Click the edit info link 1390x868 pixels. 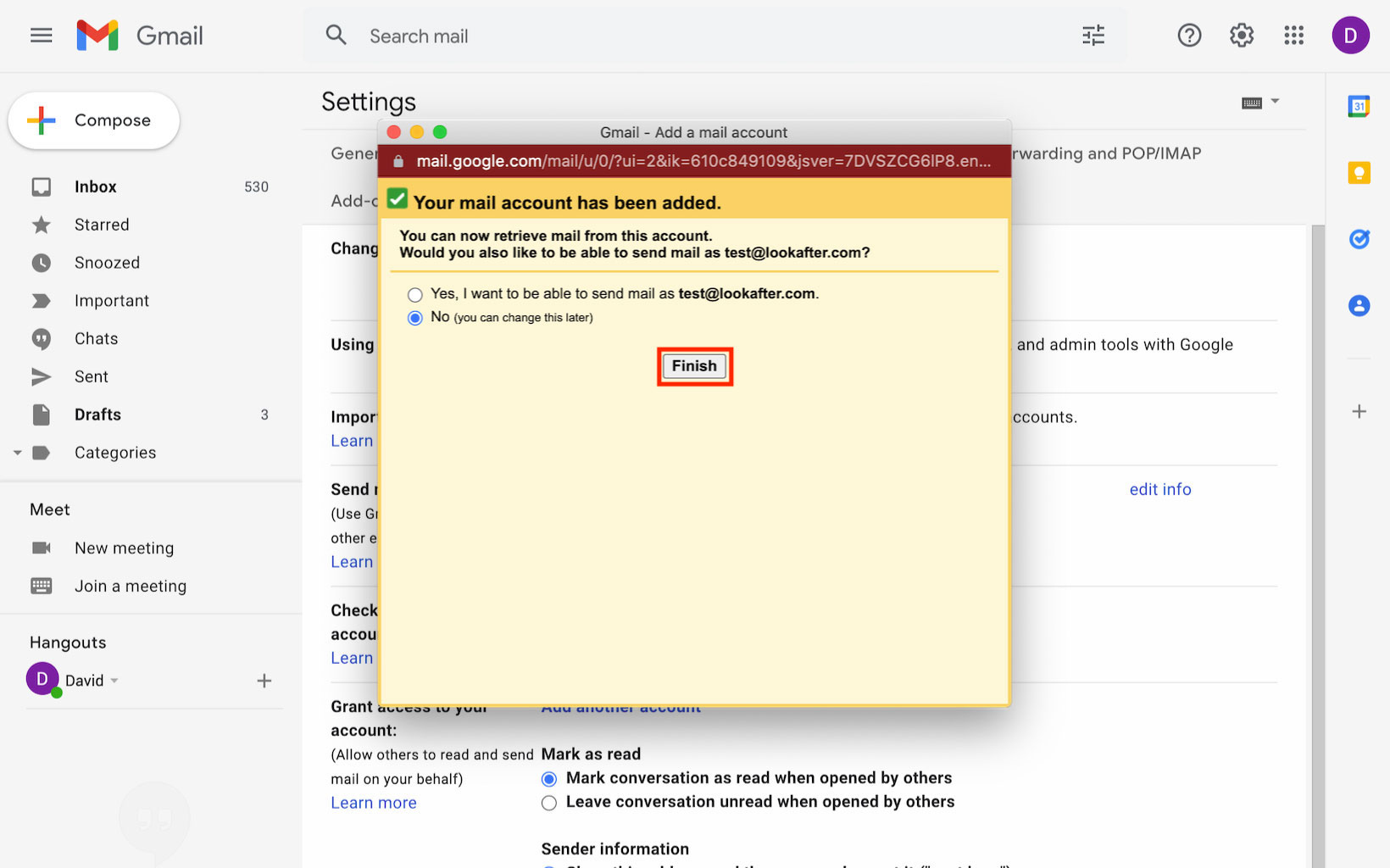pos(1159,489)
